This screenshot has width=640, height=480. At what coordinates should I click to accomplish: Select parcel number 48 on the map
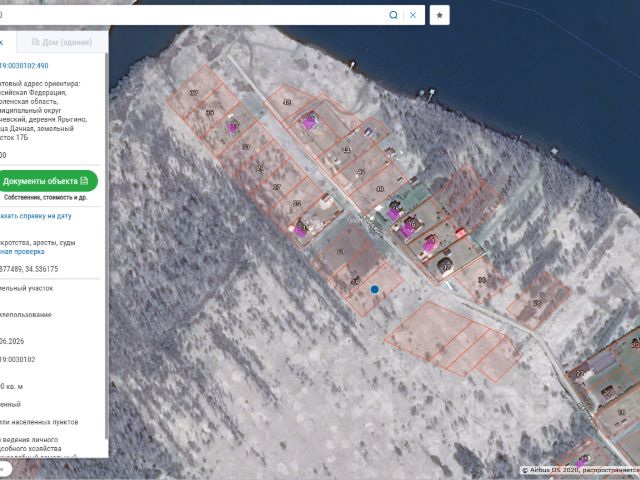tap(287, 102)
